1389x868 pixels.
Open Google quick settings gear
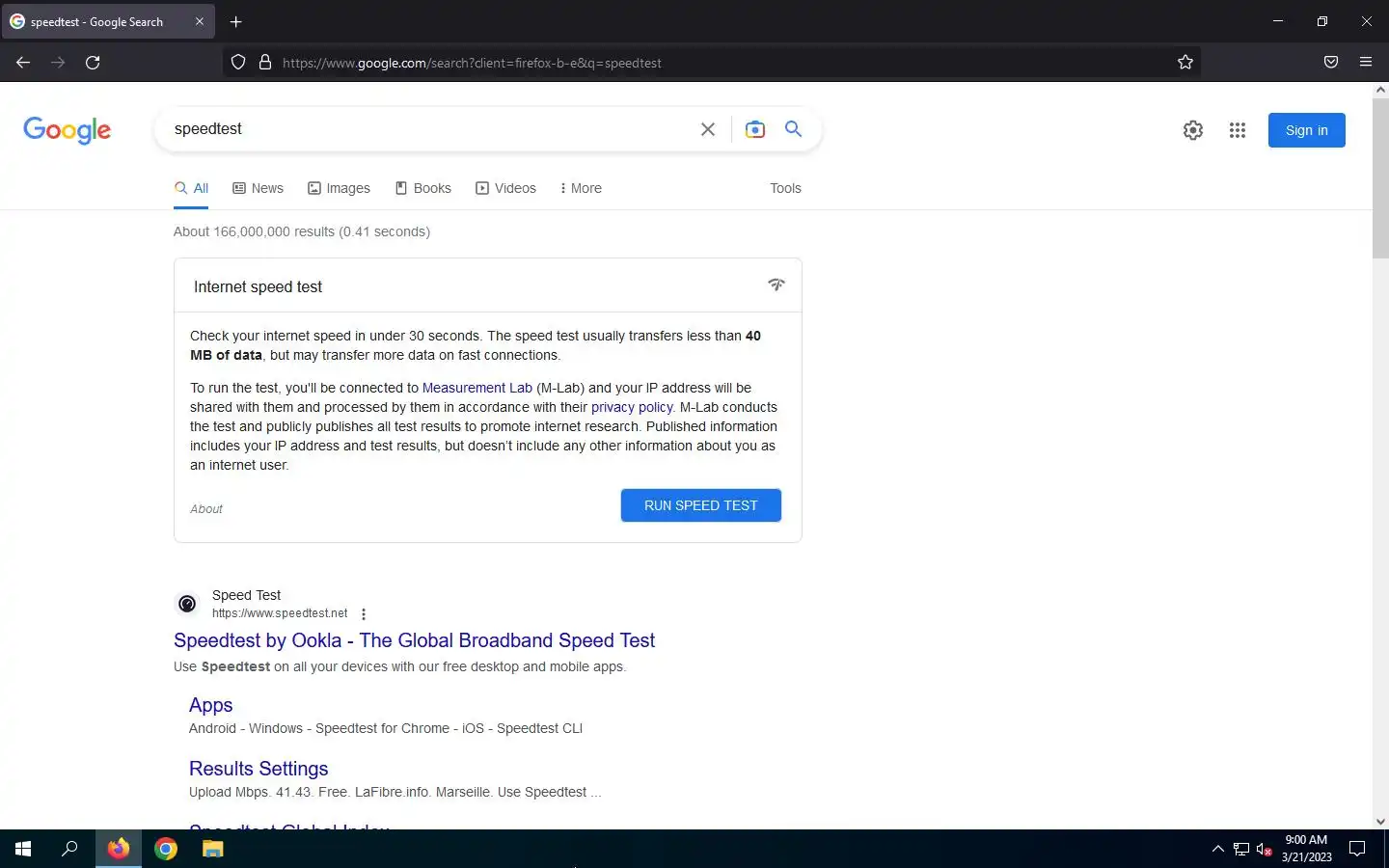click(1193, 130)
